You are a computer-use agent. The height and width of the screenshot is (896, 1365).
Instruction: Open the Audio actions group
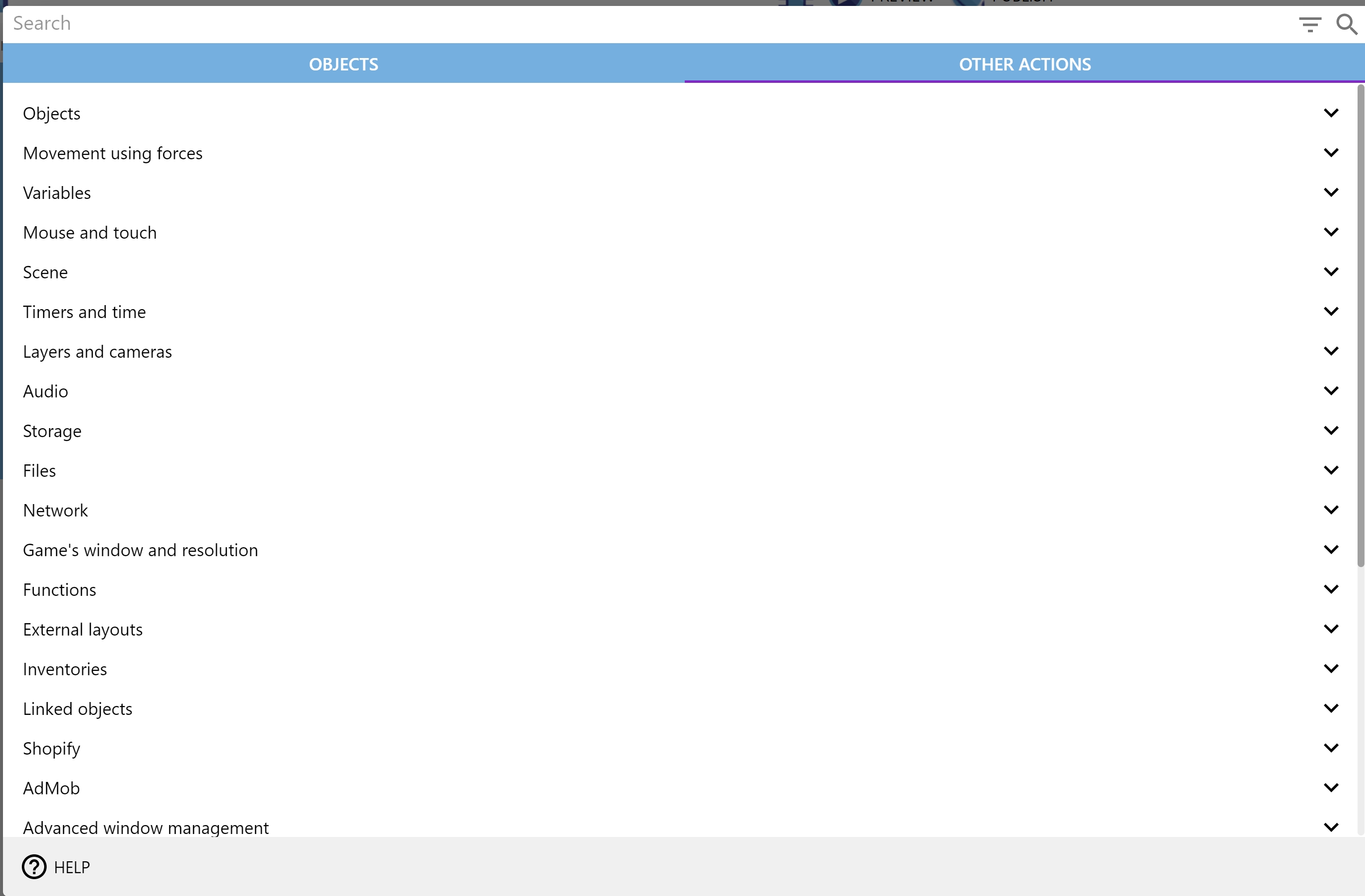(x=1332, y=390)
